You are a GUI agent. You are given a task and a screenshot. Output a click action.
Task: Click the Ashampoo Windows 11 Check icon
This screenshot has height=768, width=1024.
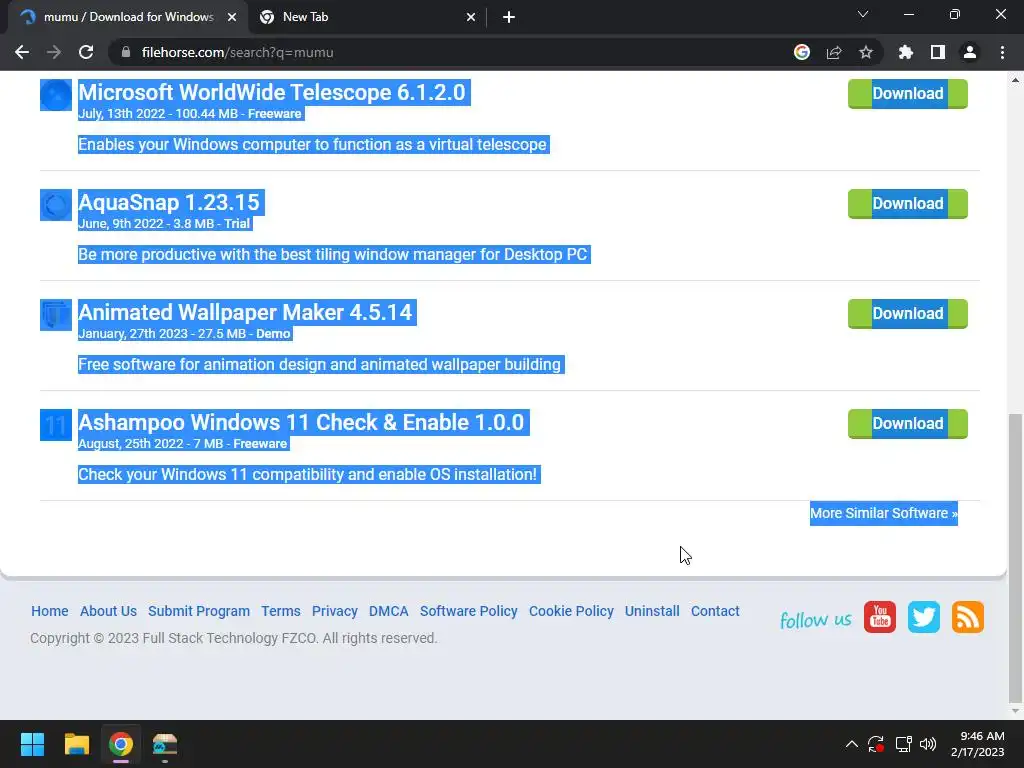(56, 425)
